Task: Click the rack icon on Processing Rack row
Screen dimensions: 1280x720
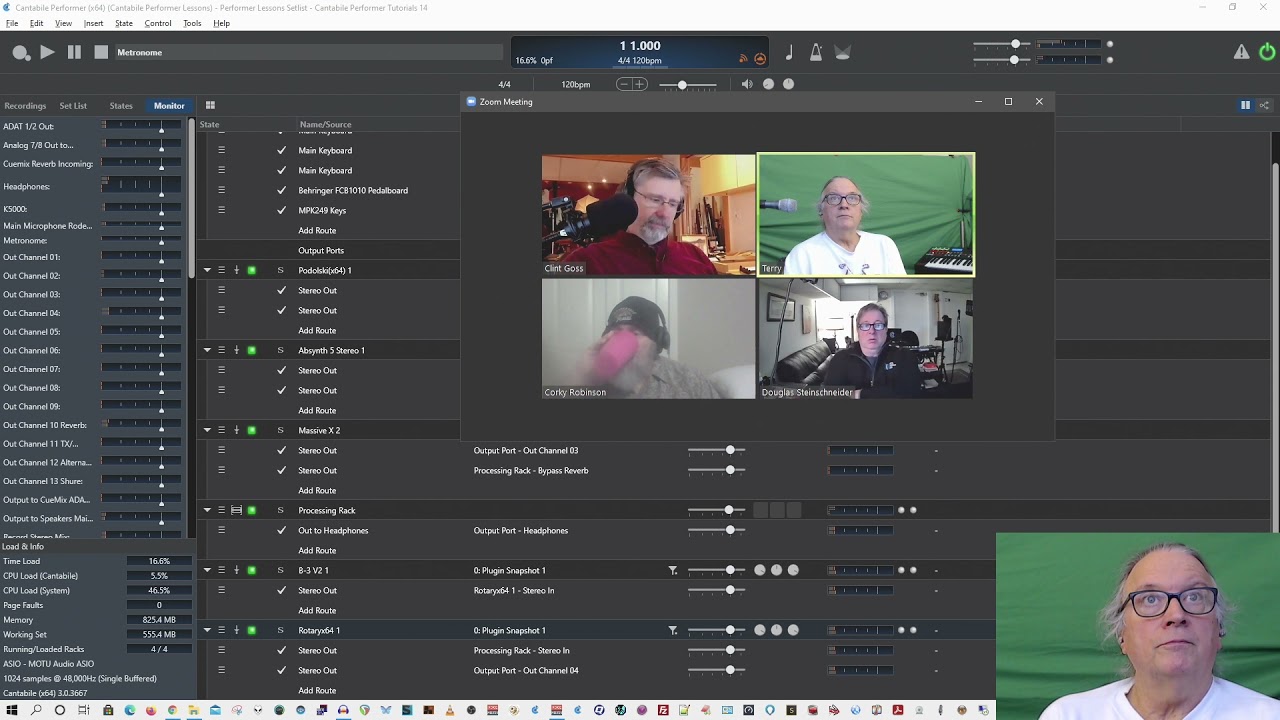Action: point(237,510)
